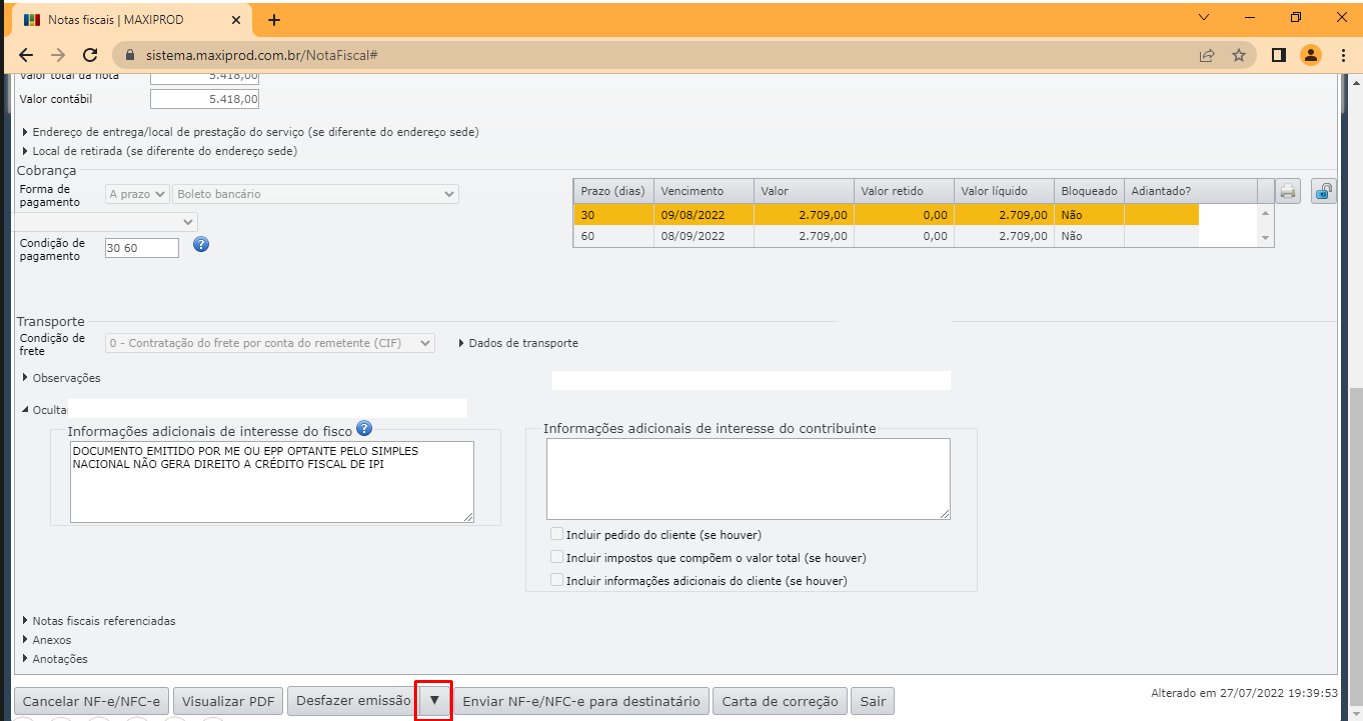
Task: Select the Notas fiscais | MAXIPROD tab
Action: coord(130,20)
